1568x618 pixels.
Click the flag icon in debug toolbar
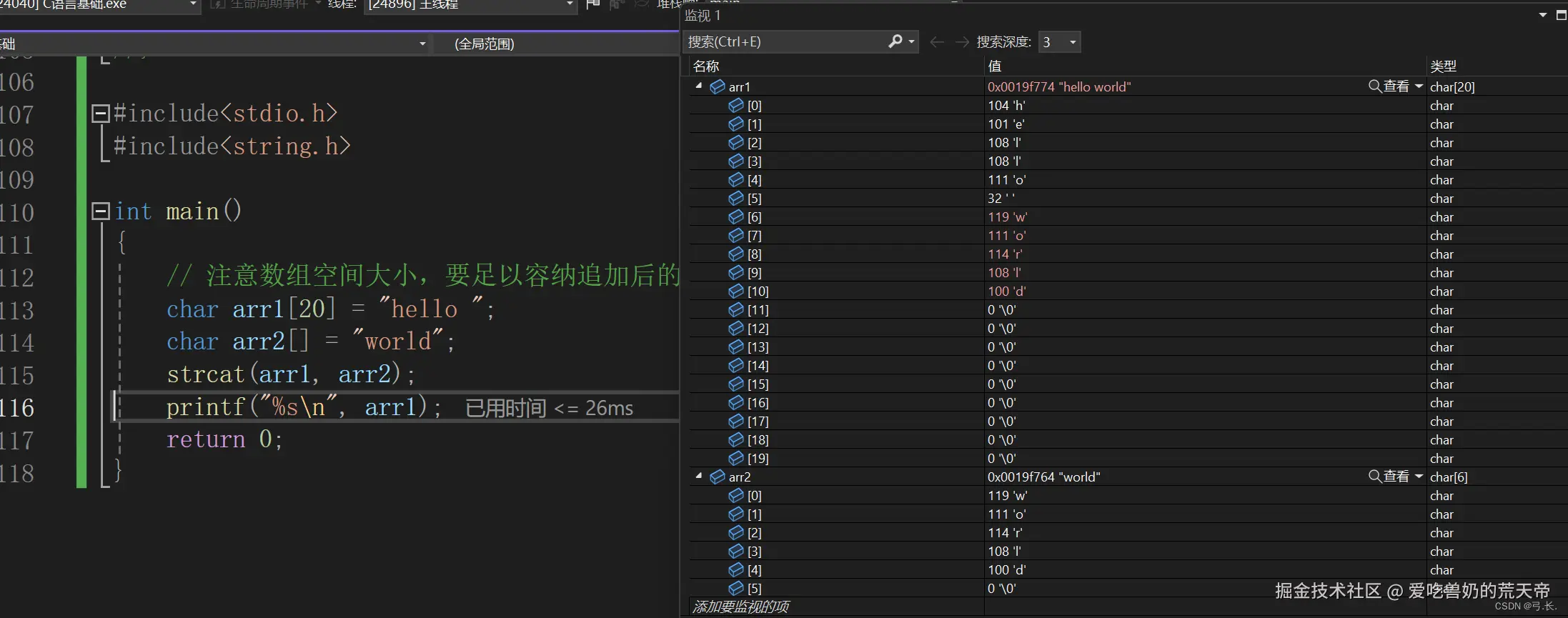592,4
